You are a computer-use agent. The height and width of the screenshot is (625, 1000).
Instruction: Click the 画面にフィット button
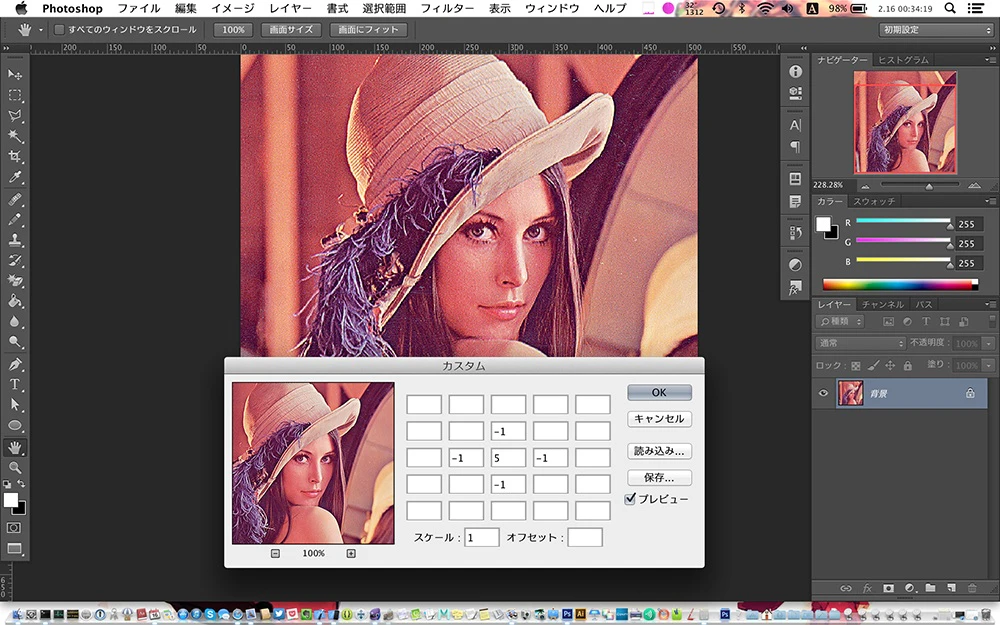click(368, 30)
